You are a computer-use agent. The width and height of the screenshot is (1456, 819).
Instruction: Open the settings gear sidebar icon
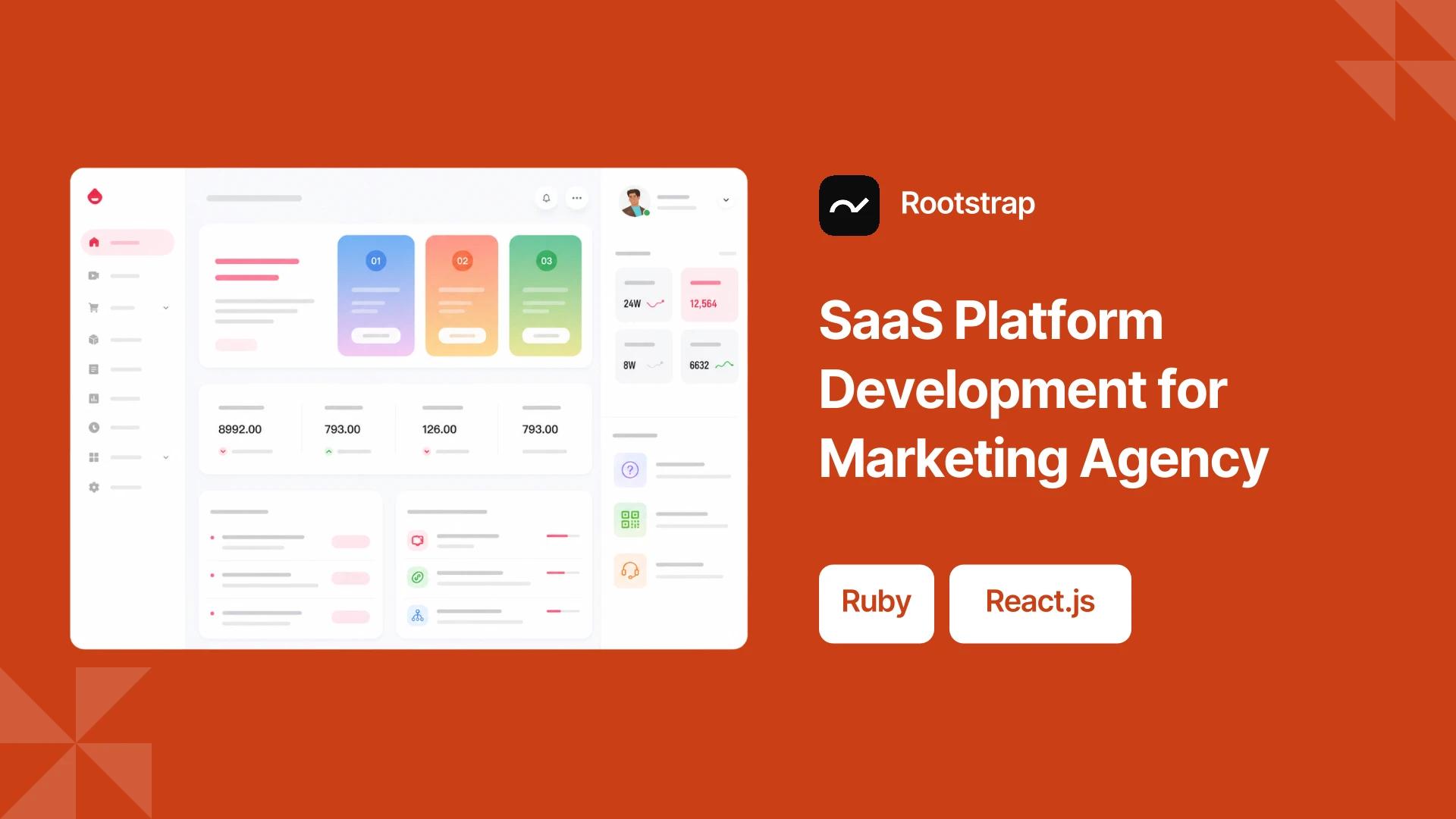(94, 487)
